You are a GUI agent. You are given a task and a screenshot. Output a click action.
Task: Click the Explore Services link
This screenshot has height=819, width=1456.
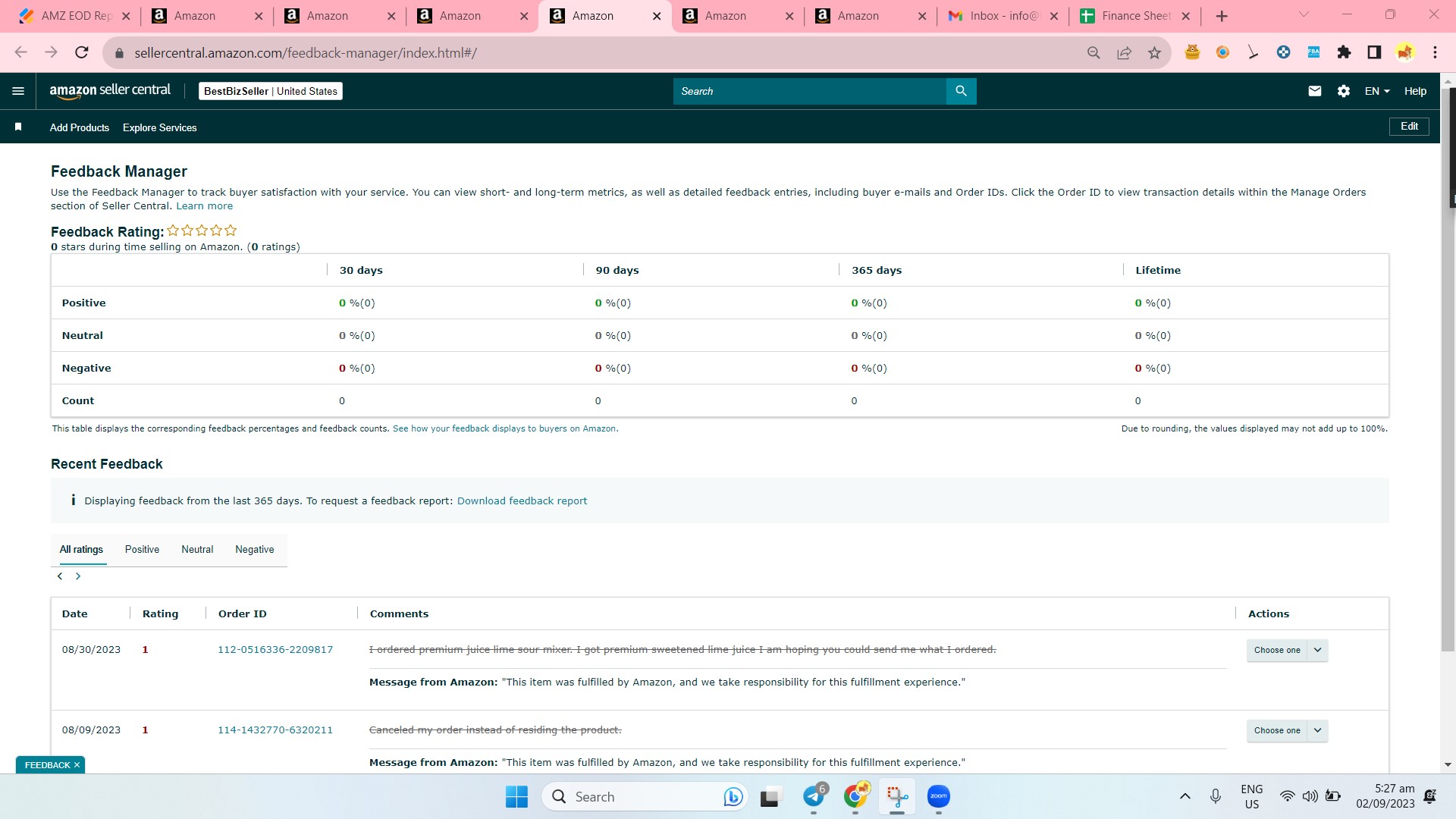(160, 127)
